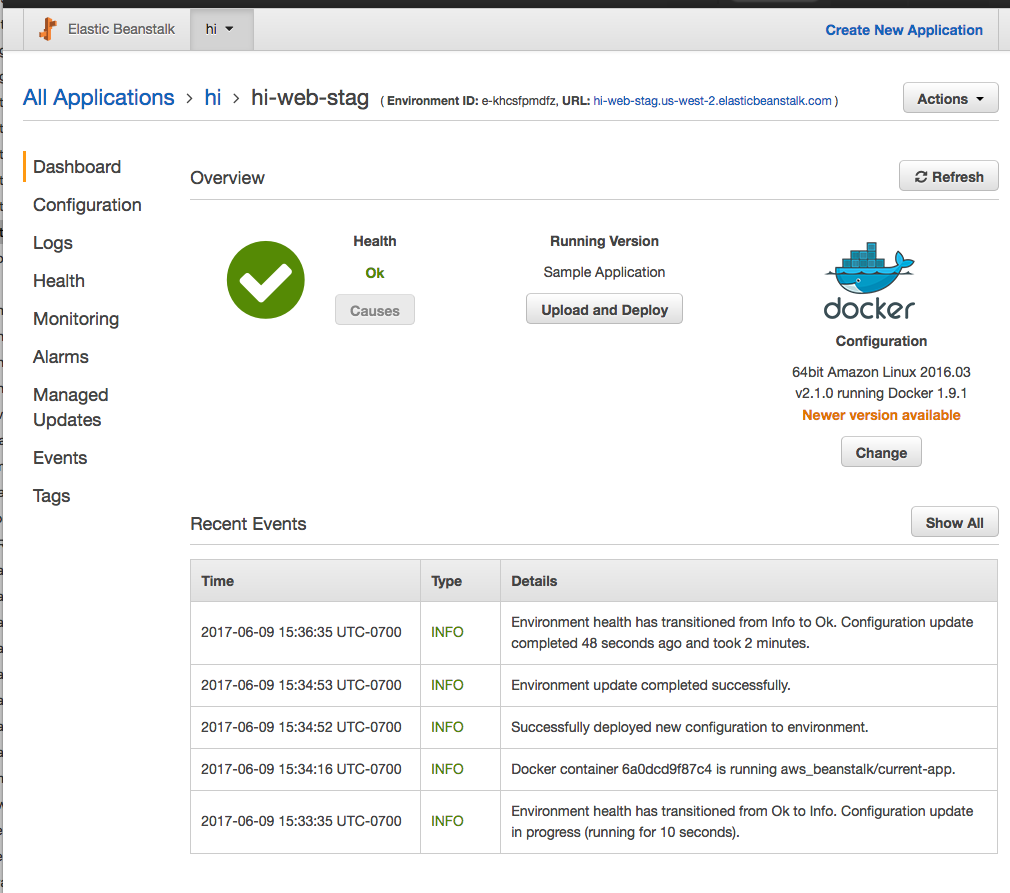Open Monitoring in the sidebar
Screen dimensions: 1010x893
pos(76,319)
